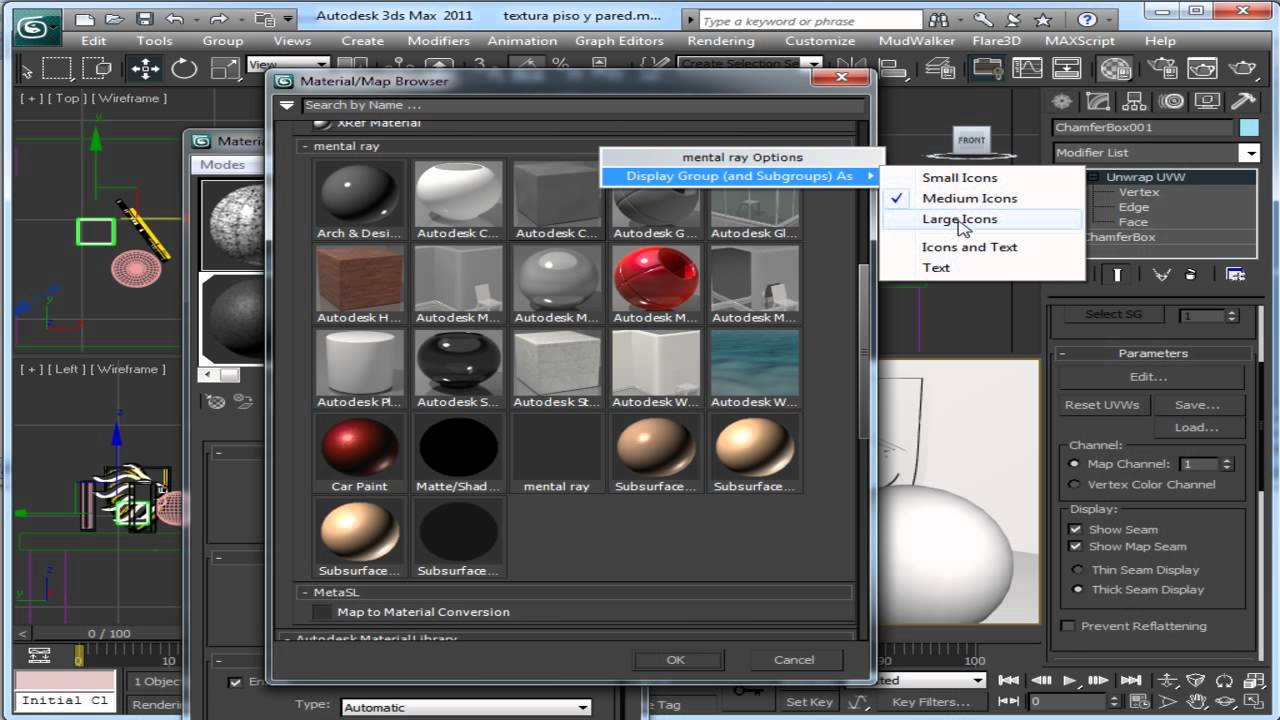Choose Large Icons display option
Image resolution: width=1280 pixels, height=720 pixels.
[959, 219]
